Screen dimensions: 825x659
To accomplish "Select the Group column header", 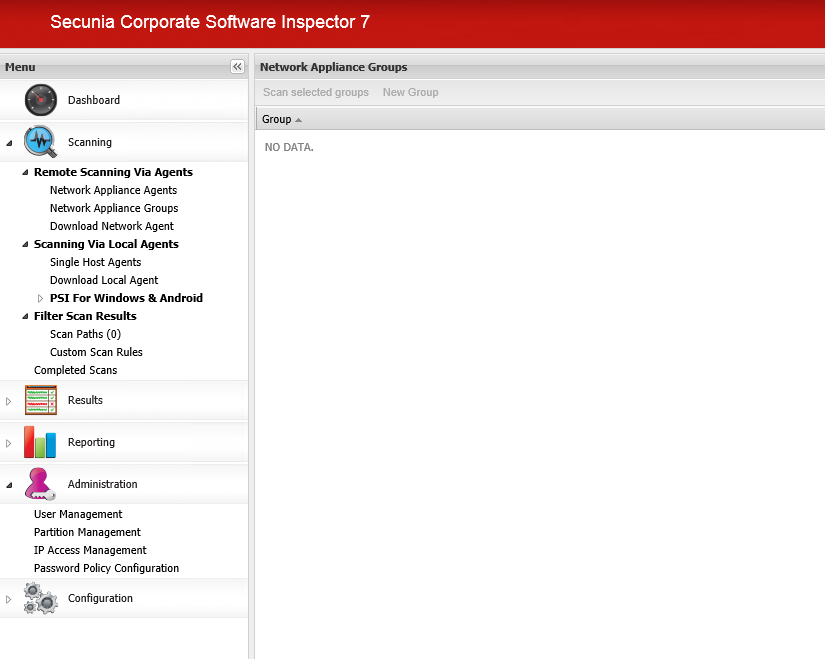I will click(x=273, y=118).
